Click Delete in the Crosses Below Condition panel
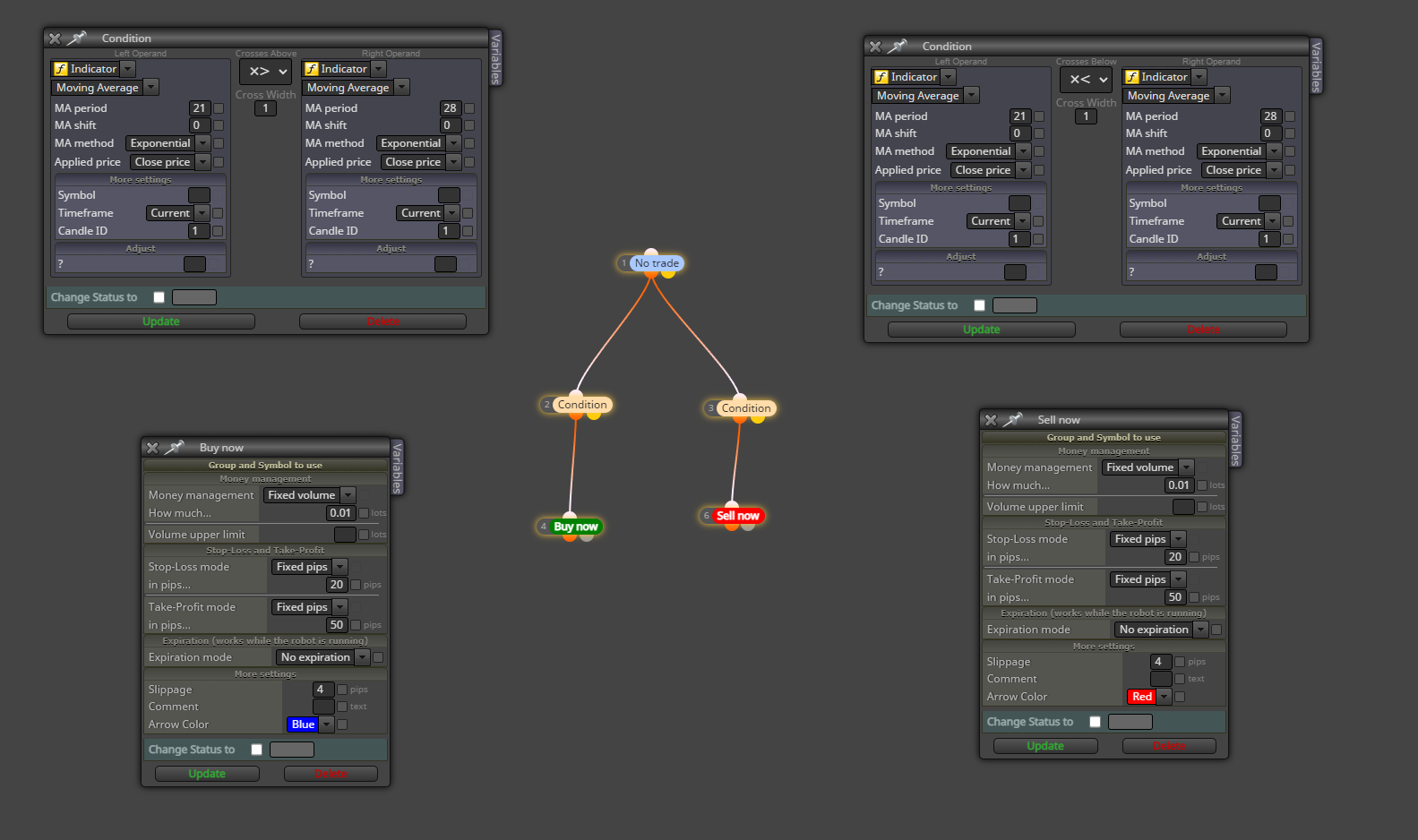 (x=1203, y=330)
